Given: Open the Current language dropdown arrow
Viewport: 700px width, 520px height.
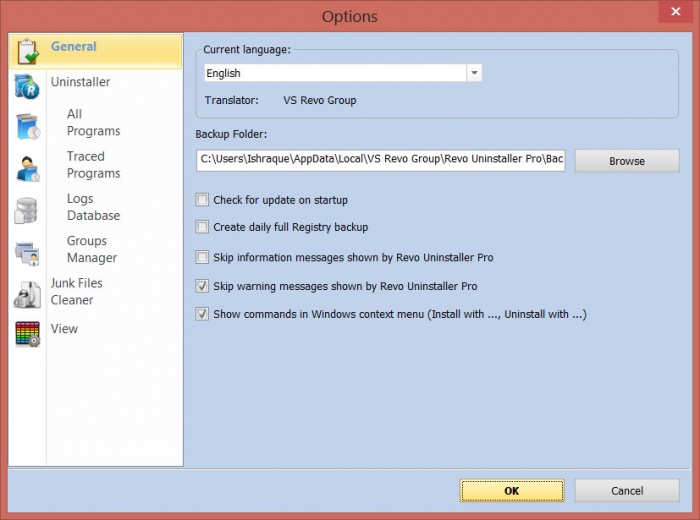Looking at the screenshot, I should click(474, 73).
